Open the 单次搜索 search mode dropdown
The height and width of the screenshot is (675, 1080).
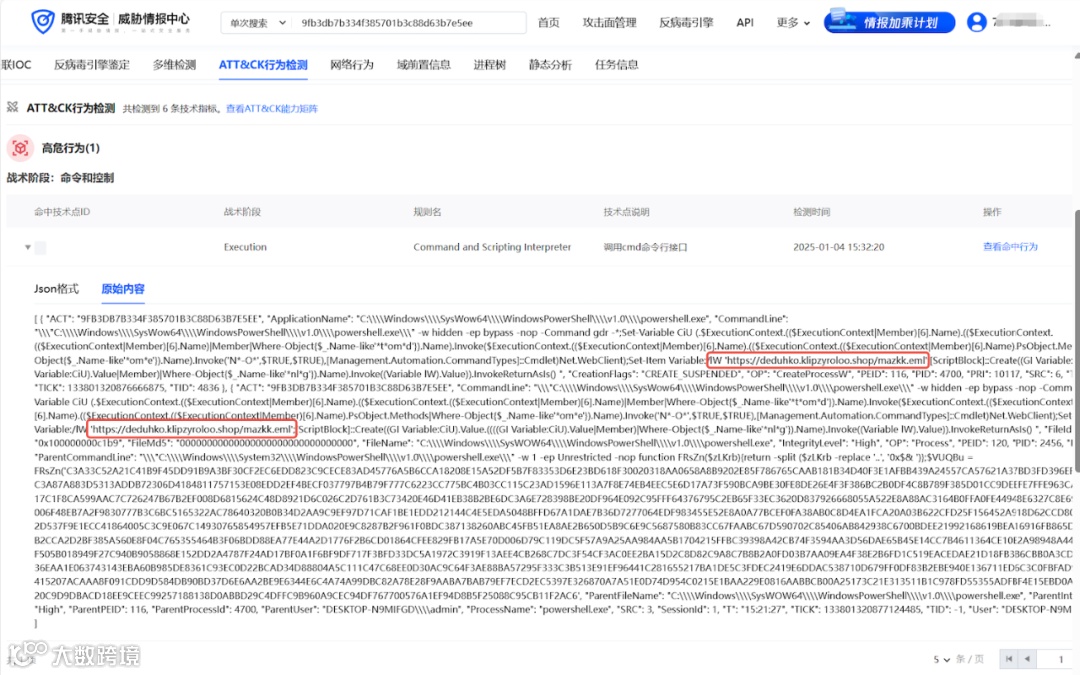click(258, 23)
